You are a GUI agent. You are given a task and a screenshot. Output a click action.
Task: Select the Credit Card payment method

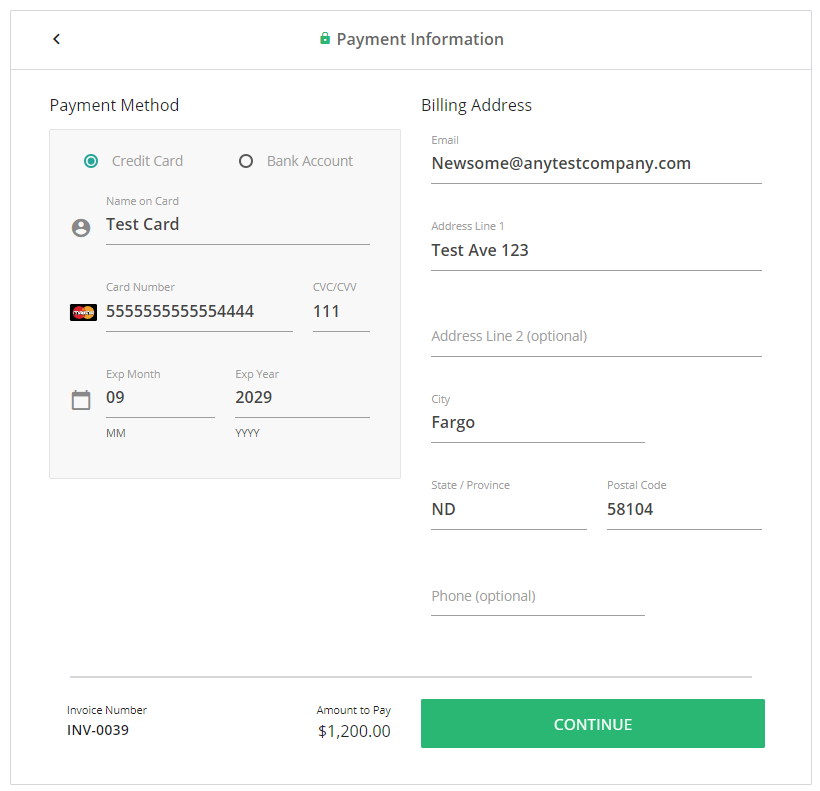(91, 161)
